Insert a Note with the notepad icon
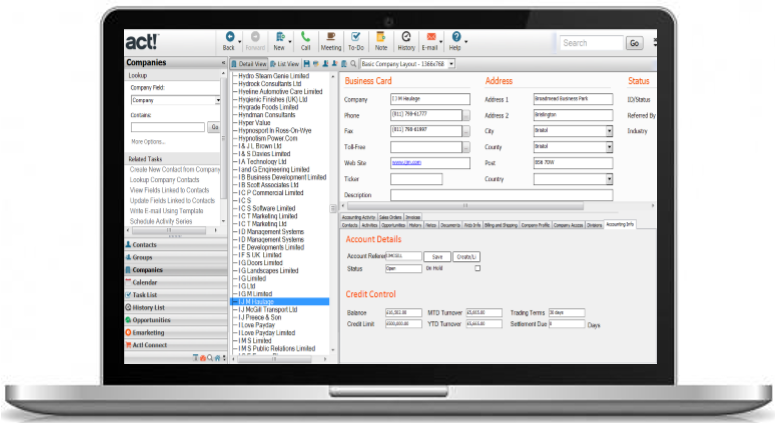The height and width of the screenshot is (428, 778). coord(381,37)
